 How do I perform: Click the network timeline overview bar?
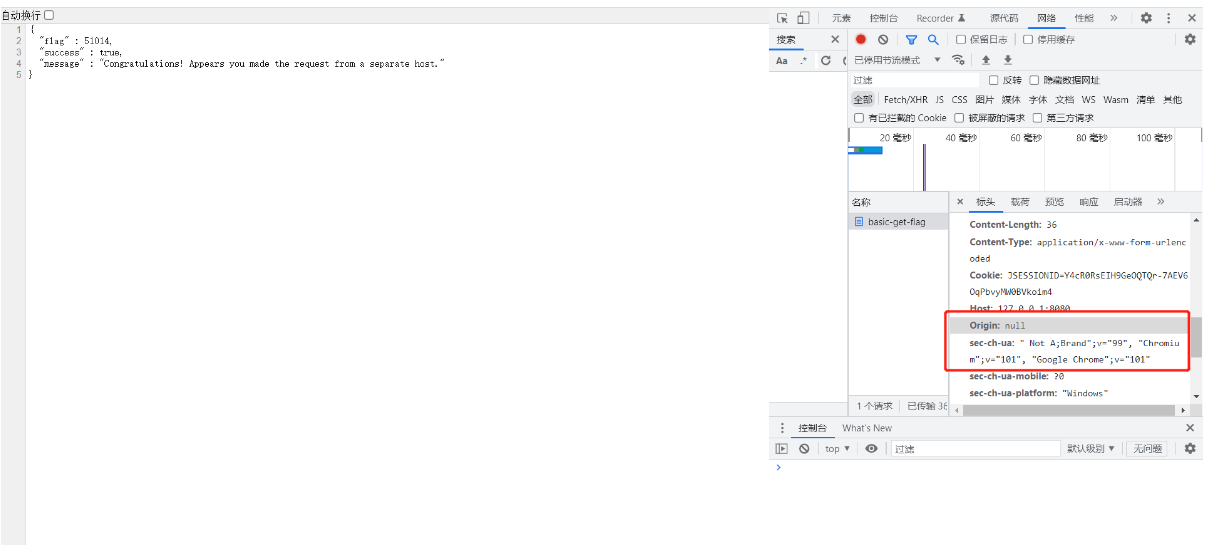[x=1025, y=160]
